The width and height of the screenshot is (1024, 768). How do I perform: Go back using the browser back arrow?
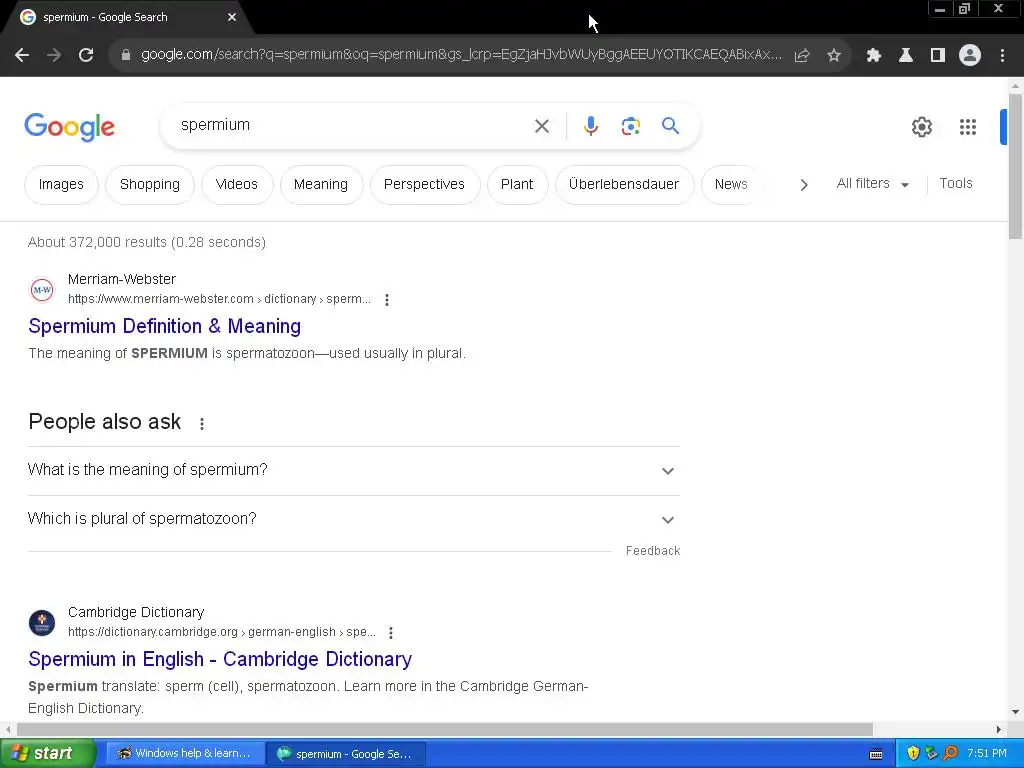(x=22, y=56)
